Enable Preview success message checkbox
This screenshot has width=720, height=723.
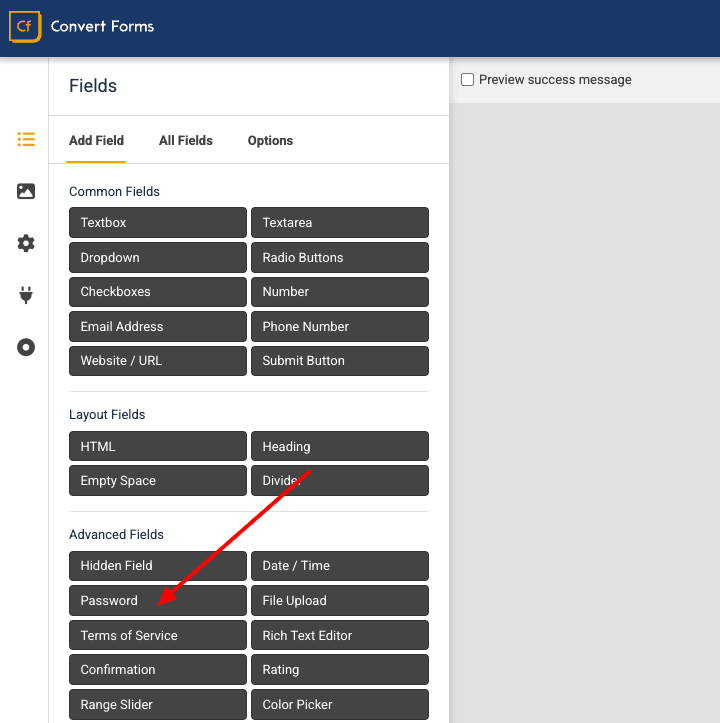point(467,80)
